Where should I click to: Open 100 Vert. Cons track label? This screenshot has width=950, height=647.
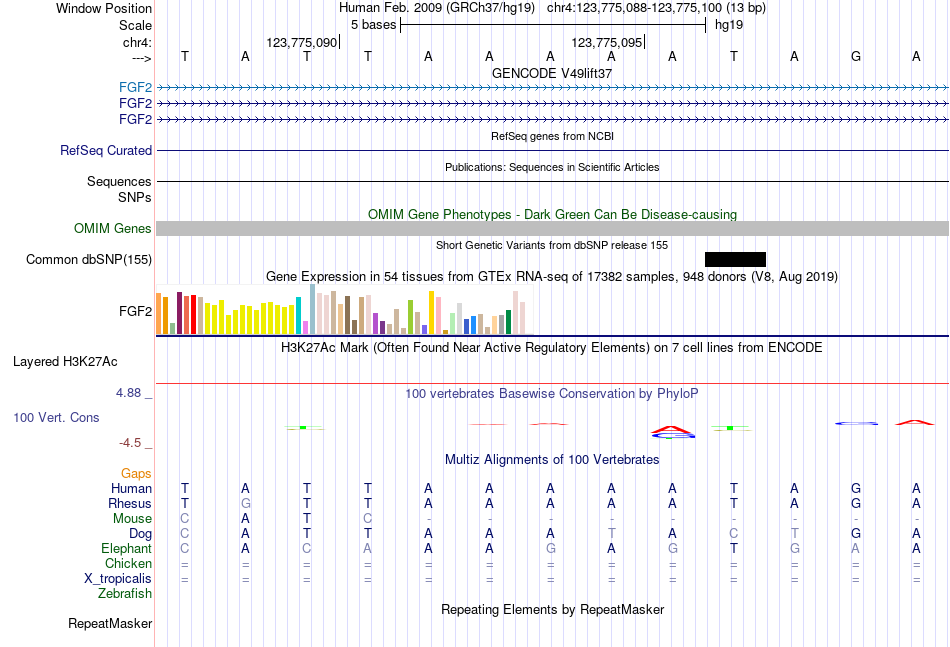pos(56,417)
